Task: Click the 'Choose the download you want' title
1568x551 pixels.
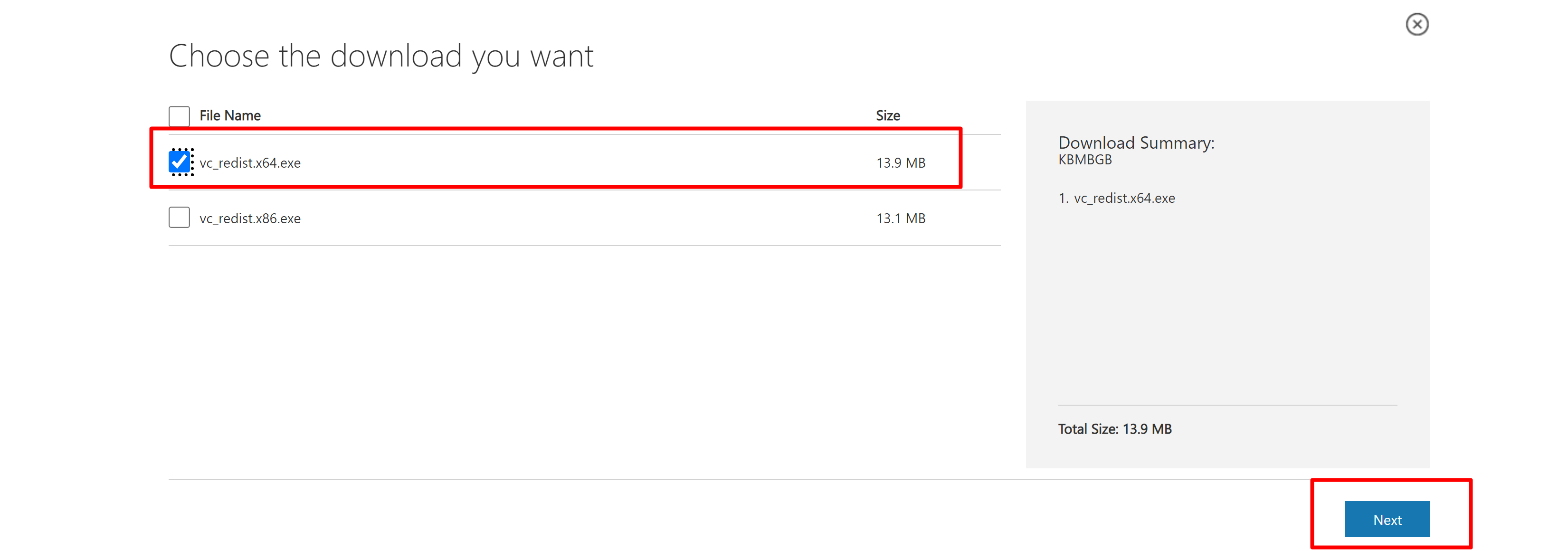Action: [x=380, y=57]
